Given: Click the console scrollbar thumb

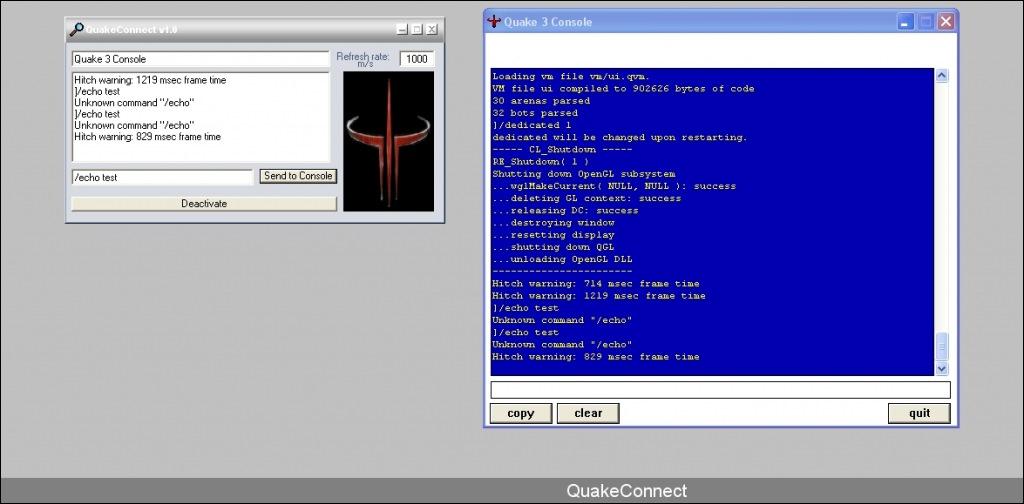Looking at the screenshot, I should point(941,345).
